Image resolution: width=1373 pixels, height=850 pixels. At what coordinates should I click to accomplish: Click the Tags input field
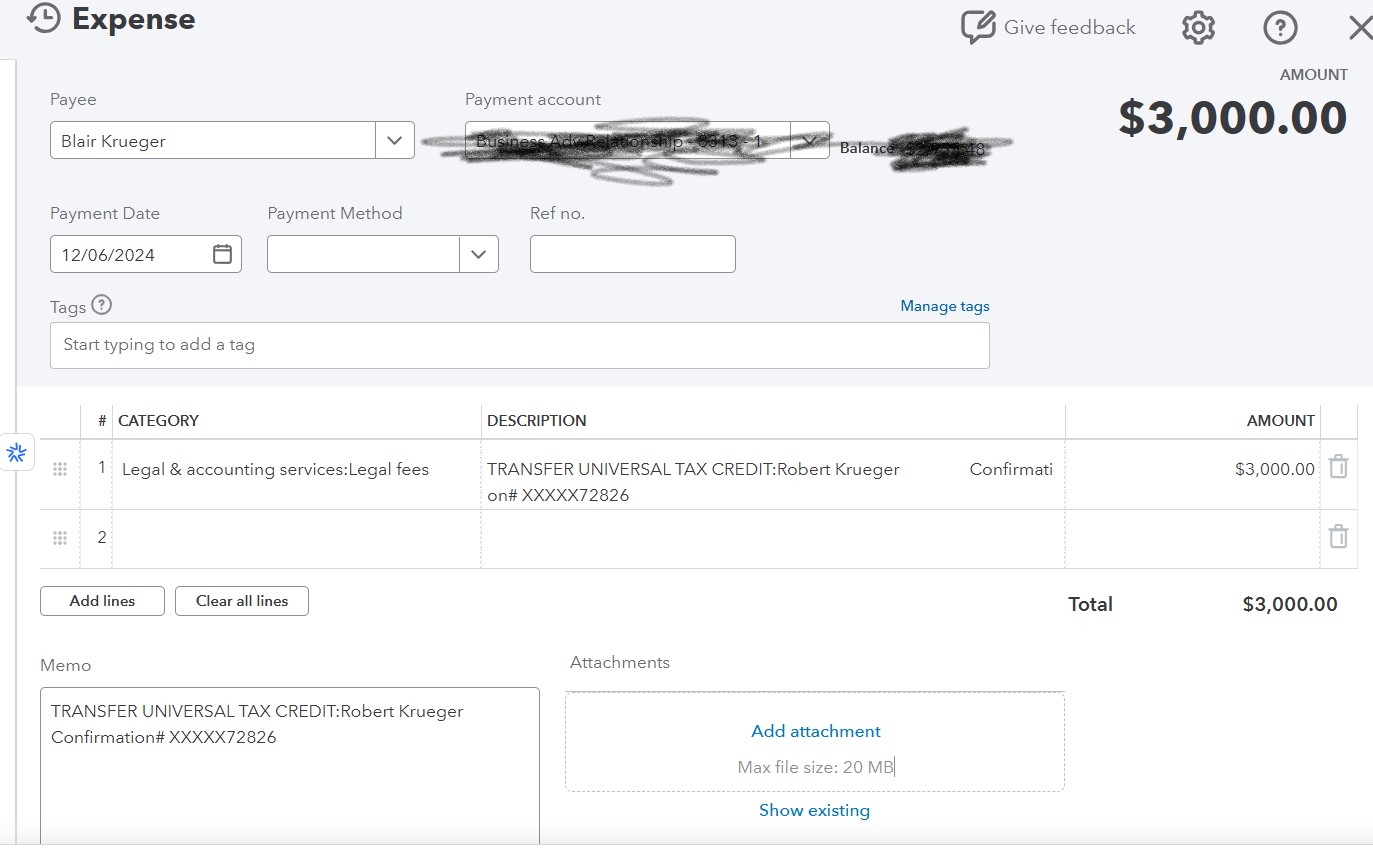click(520, 345)
